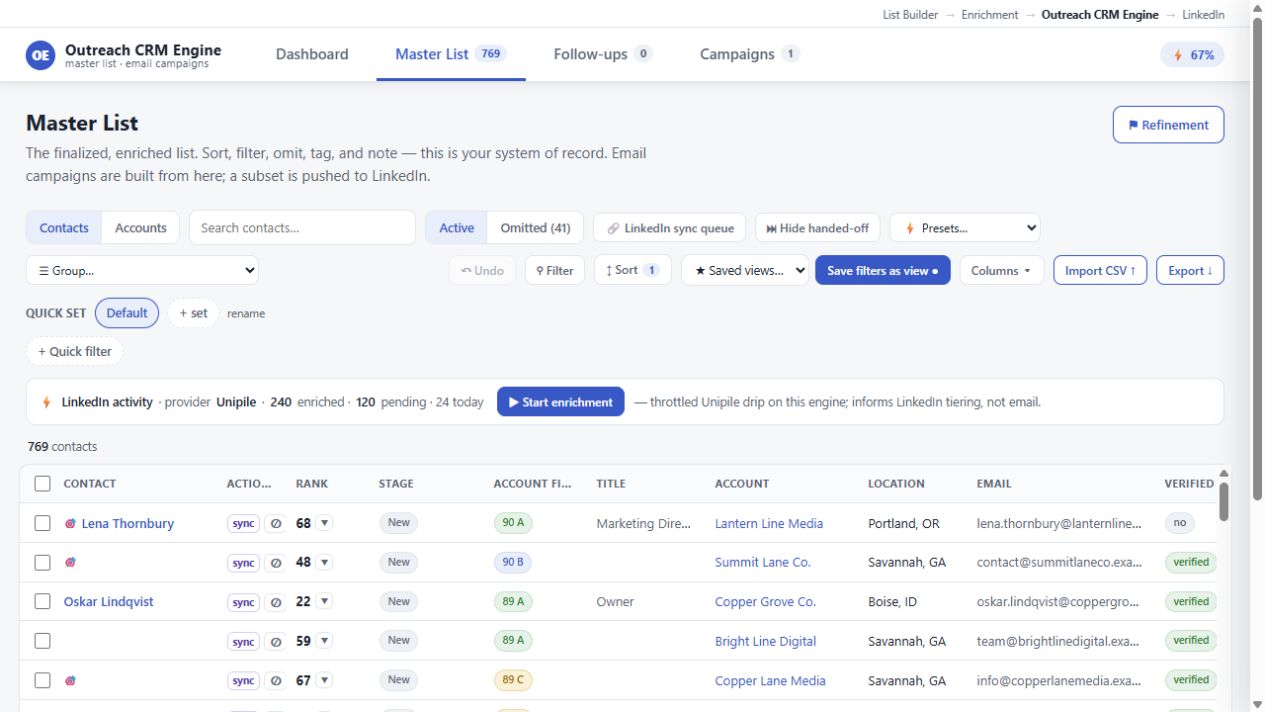Click omit icon in Copper Lane Media row

276,681
